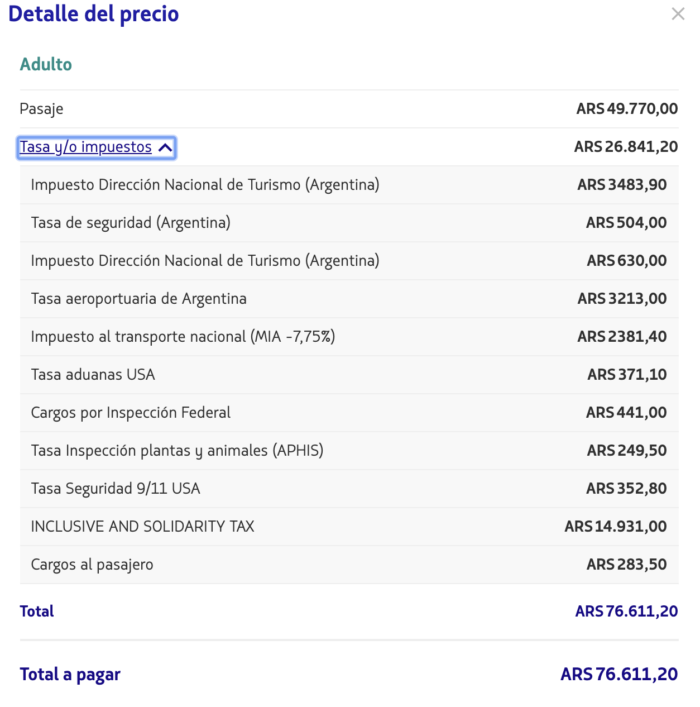Viewport: 700px width, 707px height.
Task: Click the INCLUSIVE AND SOLIDARITY TAX row
Action: (x=143, y=527)
